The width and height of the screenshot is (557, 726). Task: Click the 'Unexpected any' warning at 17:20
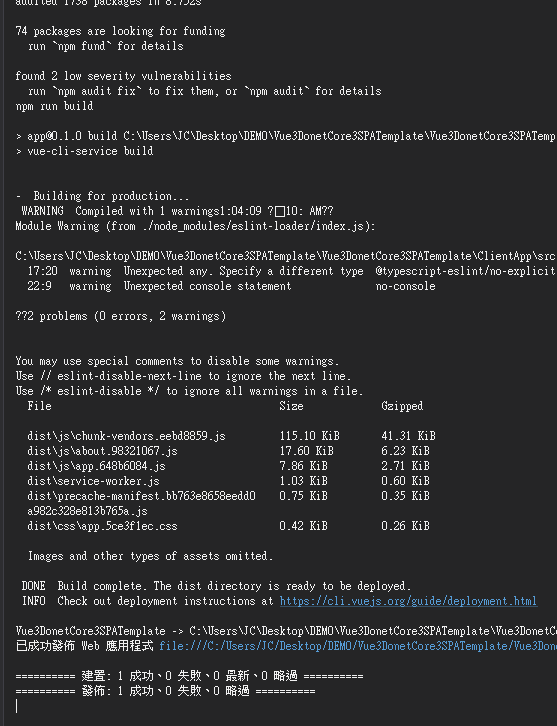pyautogui.click(x=291, y=271)
